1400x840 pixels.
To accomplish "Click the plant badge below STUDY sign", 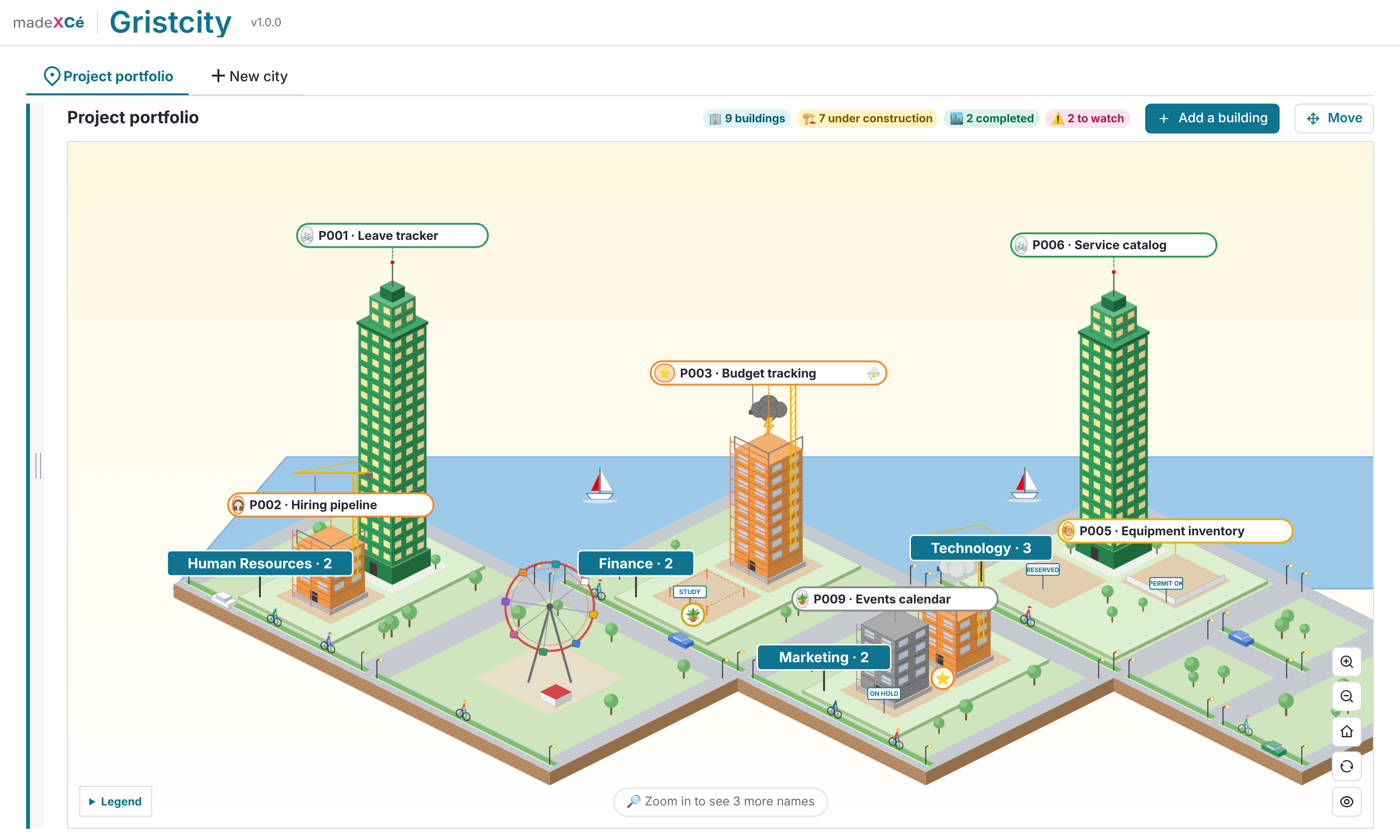I will point(693,615).
